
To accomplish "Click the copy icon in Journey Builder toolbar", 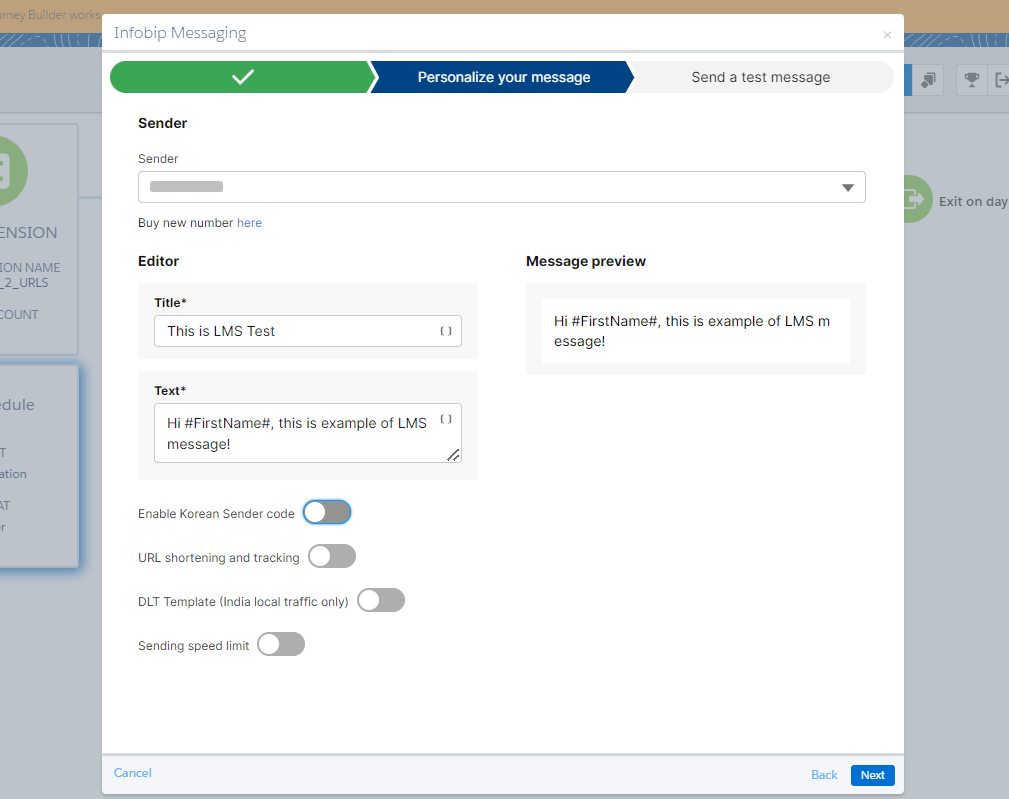I will (x=927, y=80).
